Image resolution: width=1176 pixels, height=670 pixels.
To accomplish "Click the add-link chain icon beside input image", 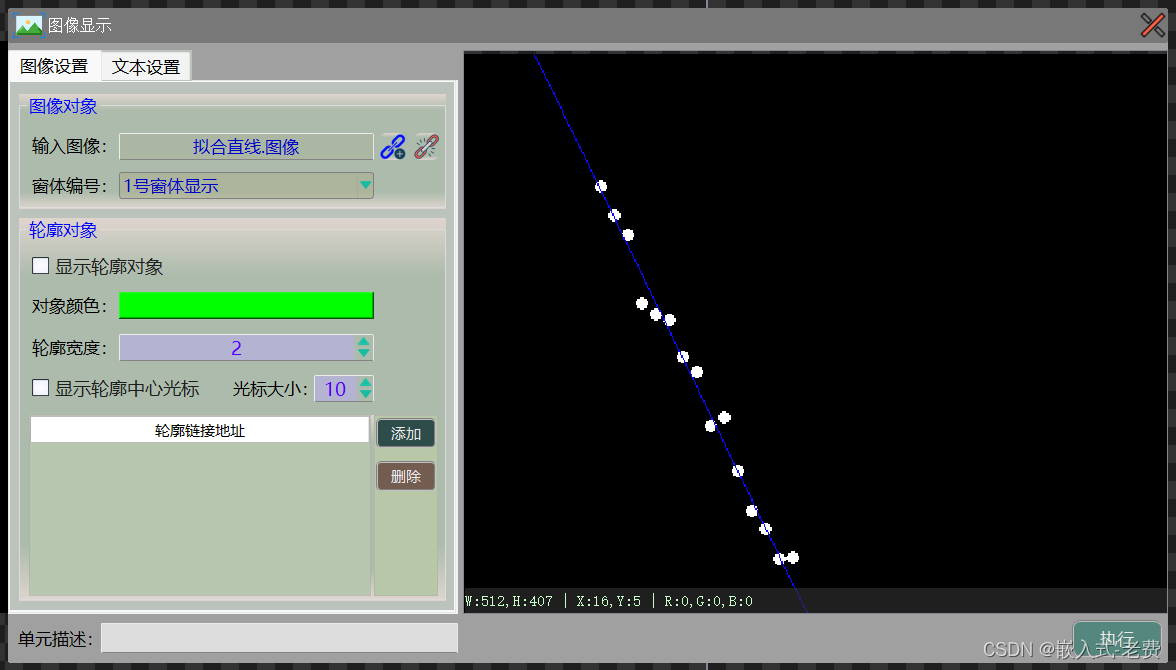I will coord(393,146).
